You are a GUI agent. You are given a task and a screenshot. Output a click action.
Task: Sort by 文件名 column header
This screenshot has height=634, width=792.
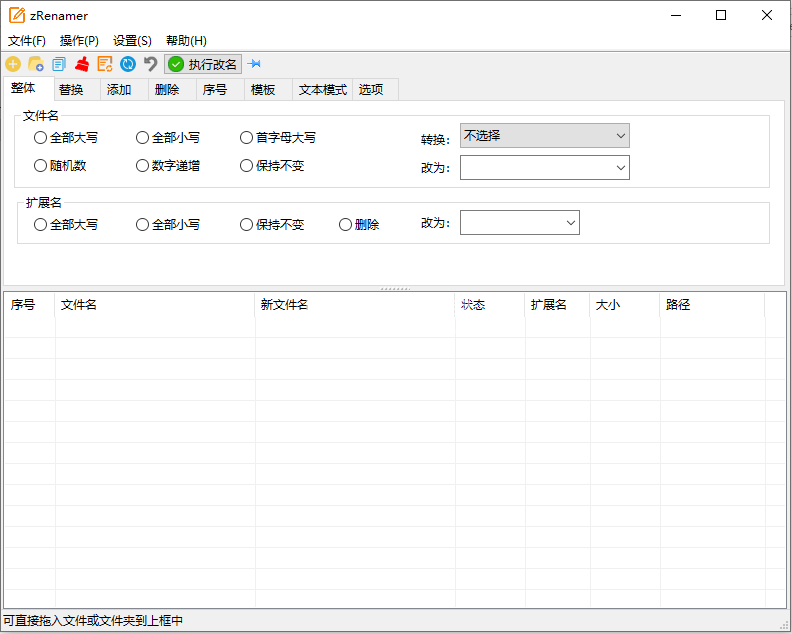155,305
